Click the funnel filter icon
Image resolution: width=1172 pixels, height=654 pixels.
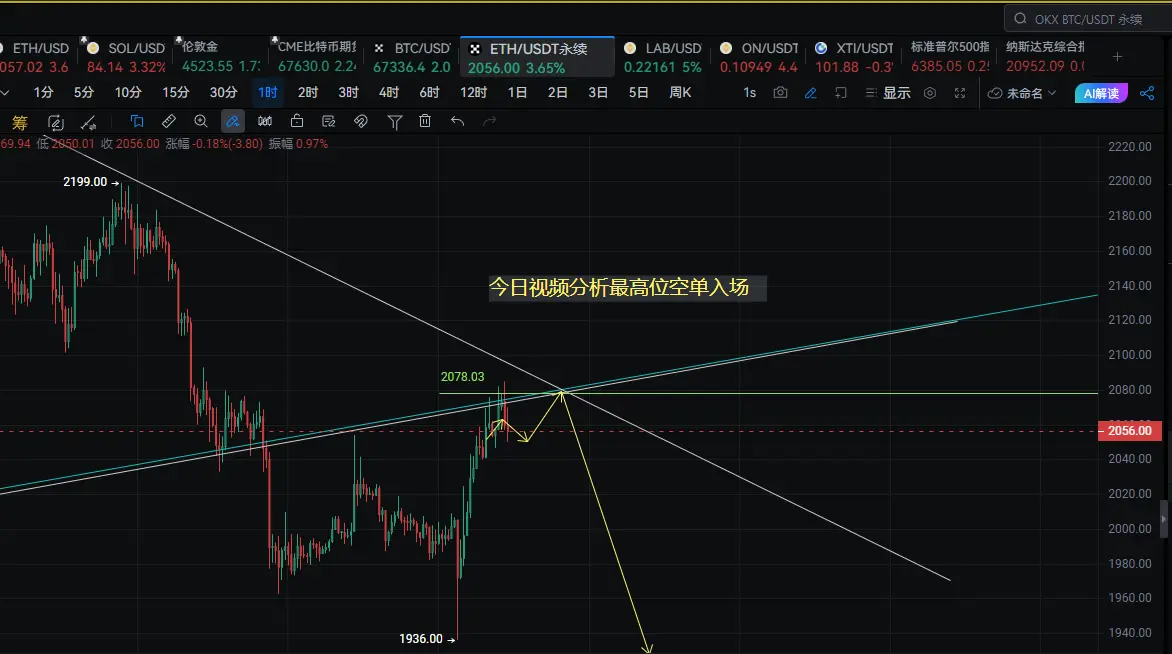point(395,122)
